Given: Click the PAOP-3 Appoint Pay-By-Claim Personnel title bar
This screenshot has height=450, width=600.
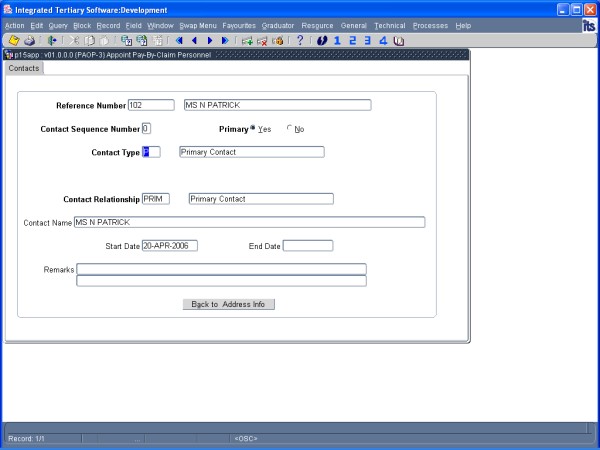Looking at the screenshot, I should coord(236,55).
